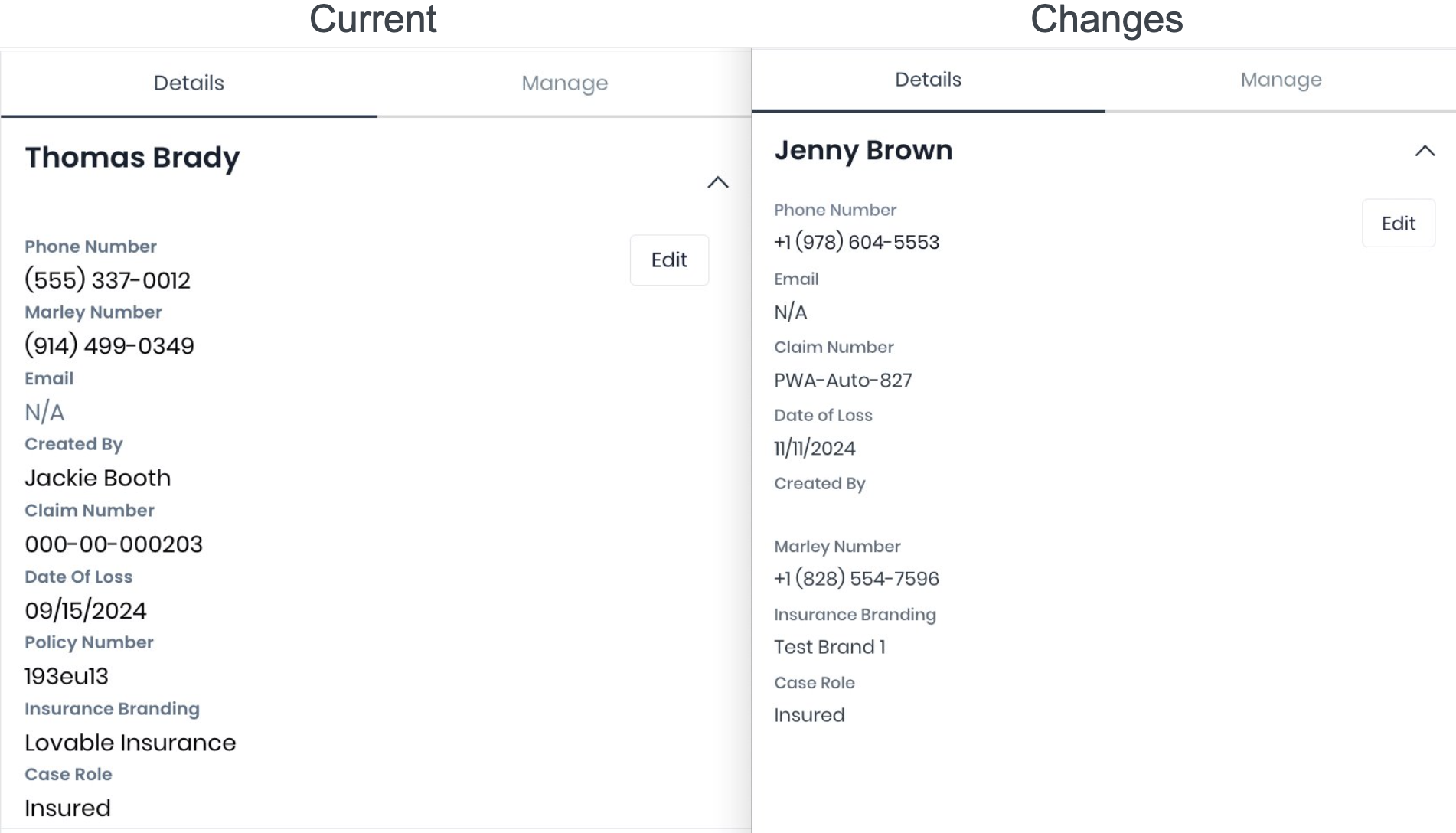Screen dimensions: 1456x833
Task: Click the creator name Jackie Booth
Action: coord(98,479)
